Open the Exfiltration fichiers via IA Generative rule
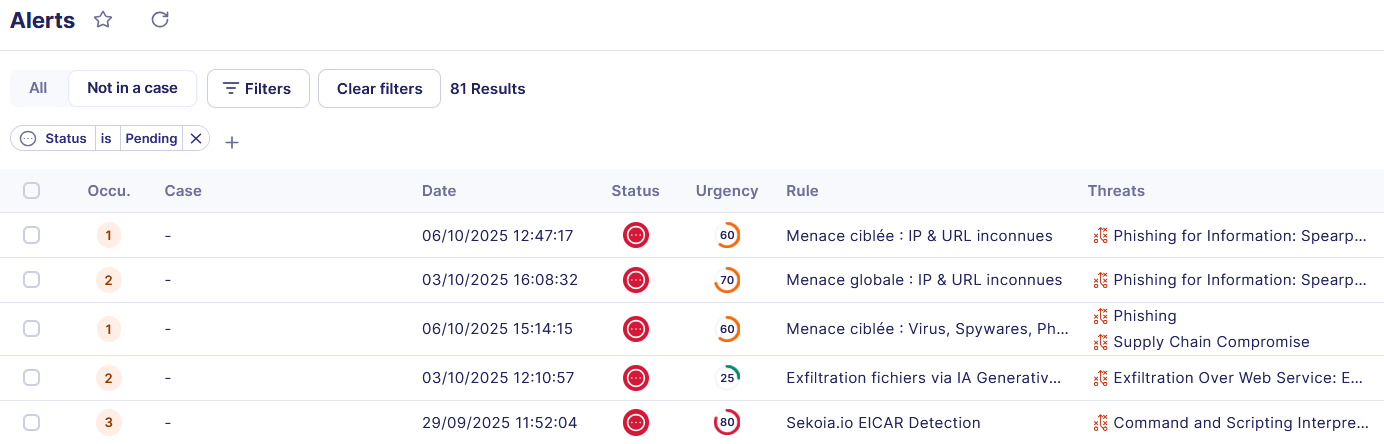1384x444 pixels. tap(922, 378)
